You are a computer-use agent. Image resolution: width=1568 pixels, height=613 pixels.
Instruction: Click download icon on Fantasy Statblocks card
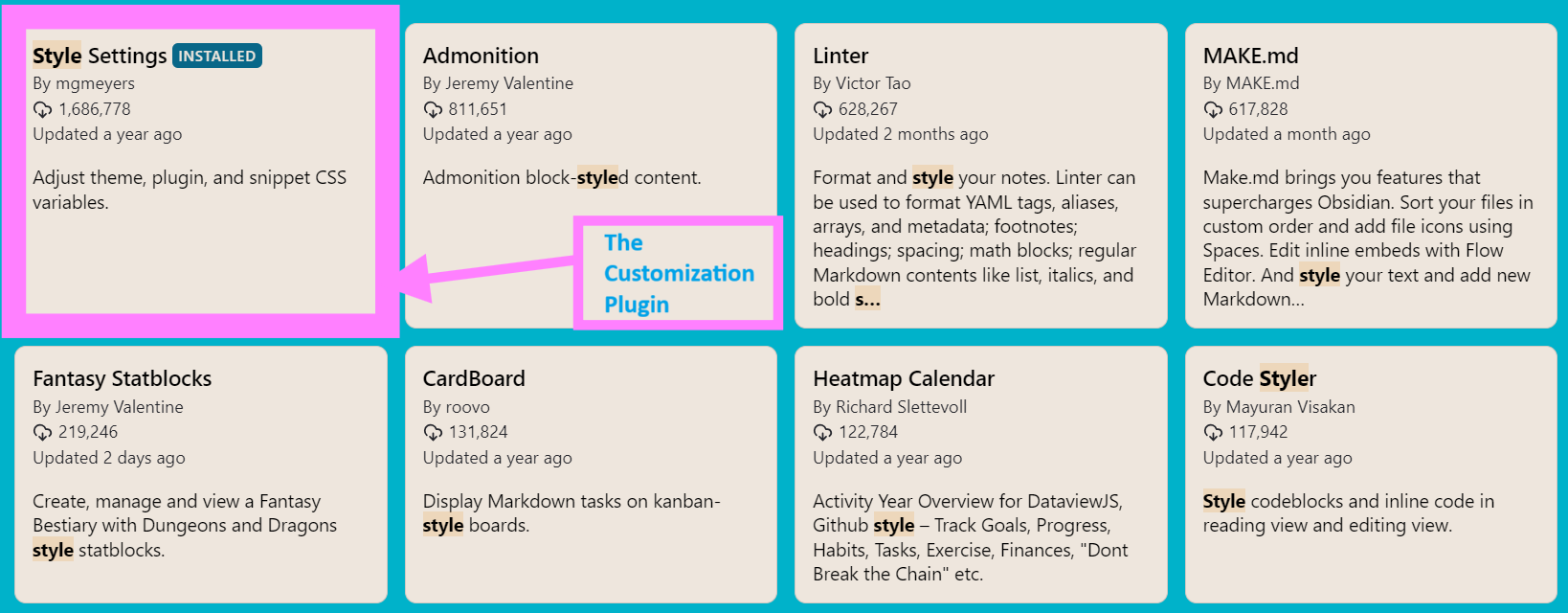43,433
